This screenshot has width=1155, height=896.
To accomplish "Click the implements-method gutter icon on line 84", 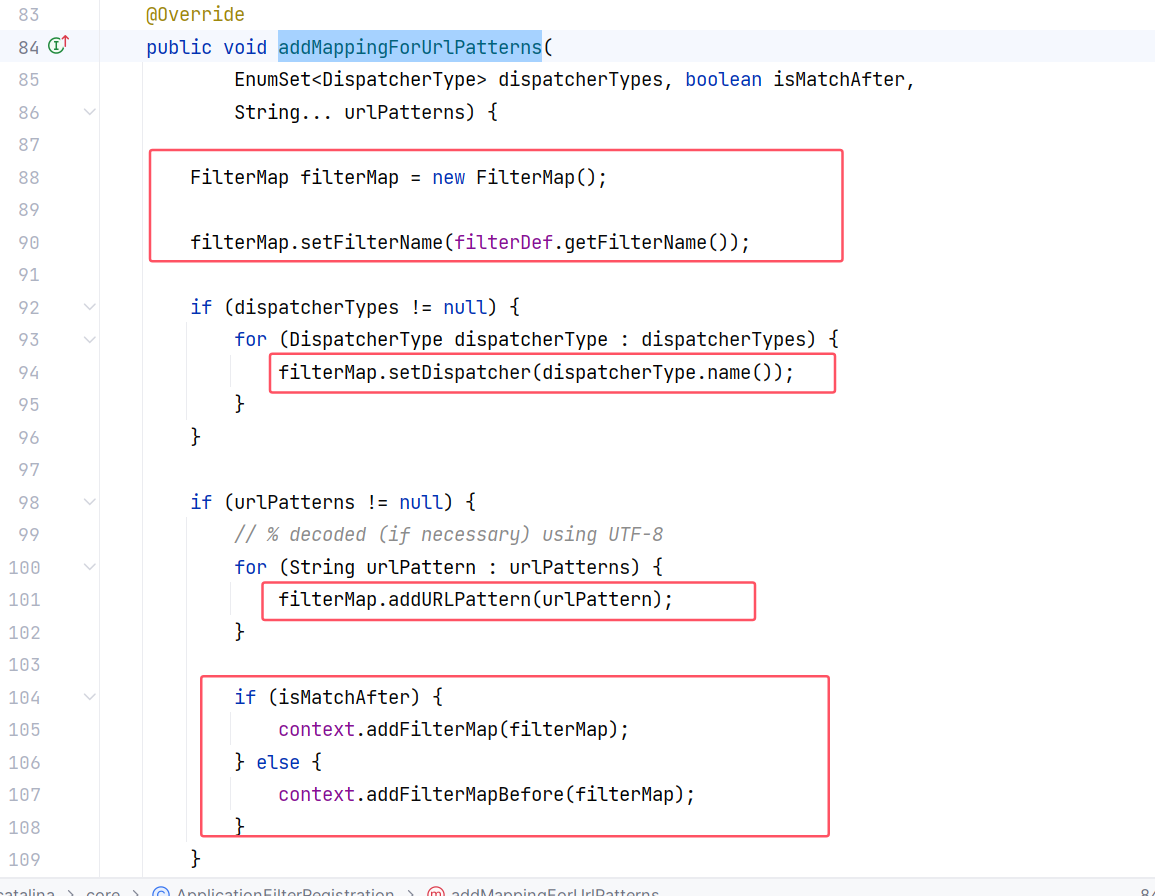I will click(59, 46).
